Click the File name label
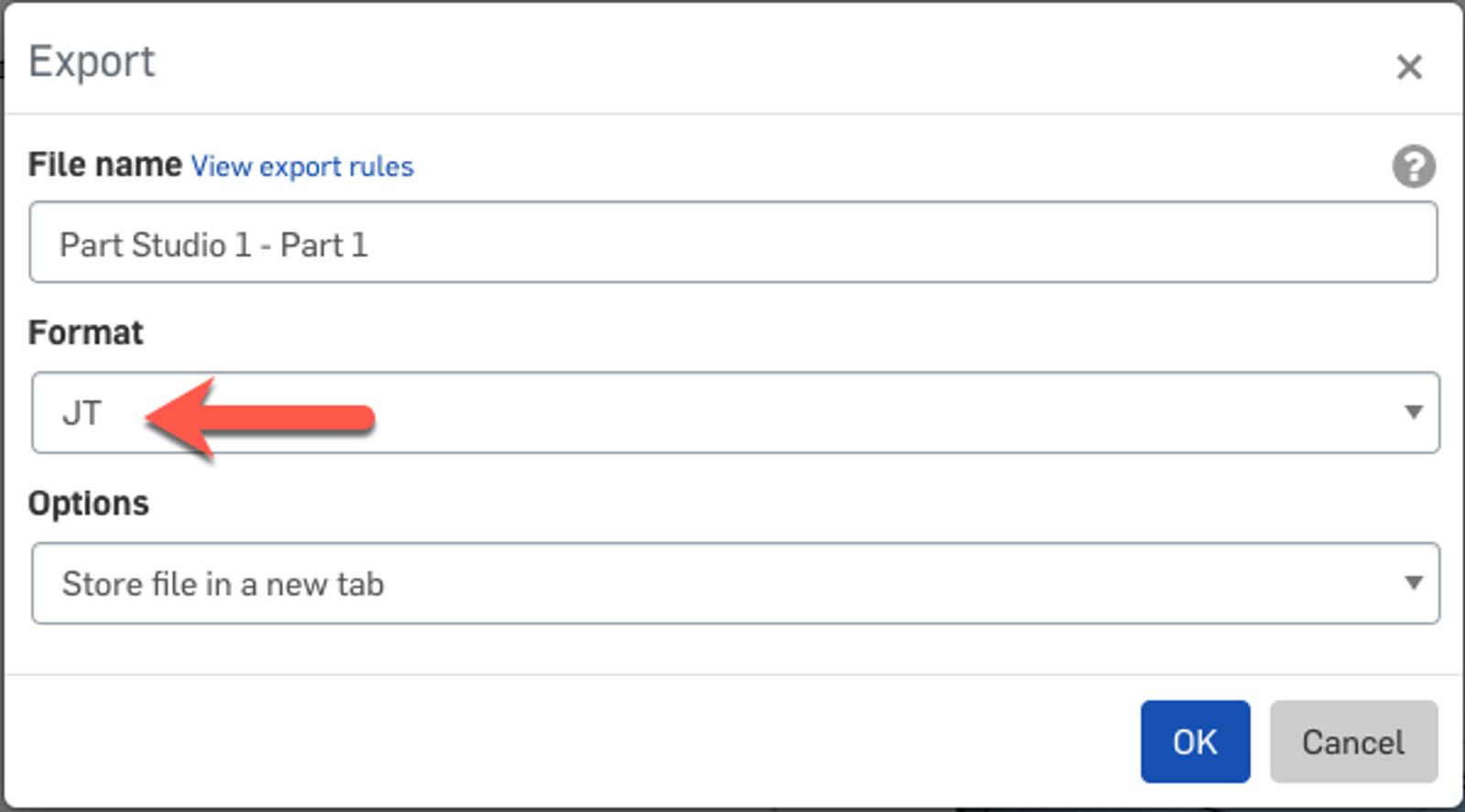 coord(104,165)
